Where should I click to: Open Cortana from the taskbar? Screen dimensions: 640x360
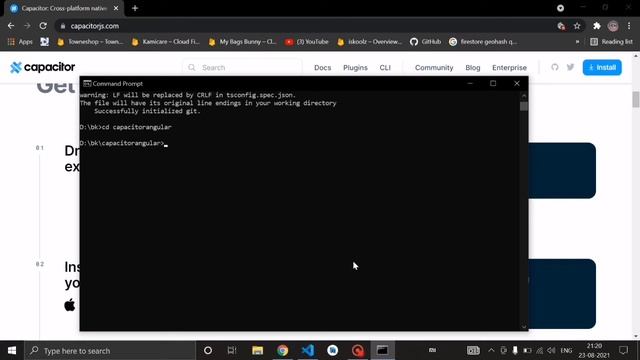[x=208, y=351]
